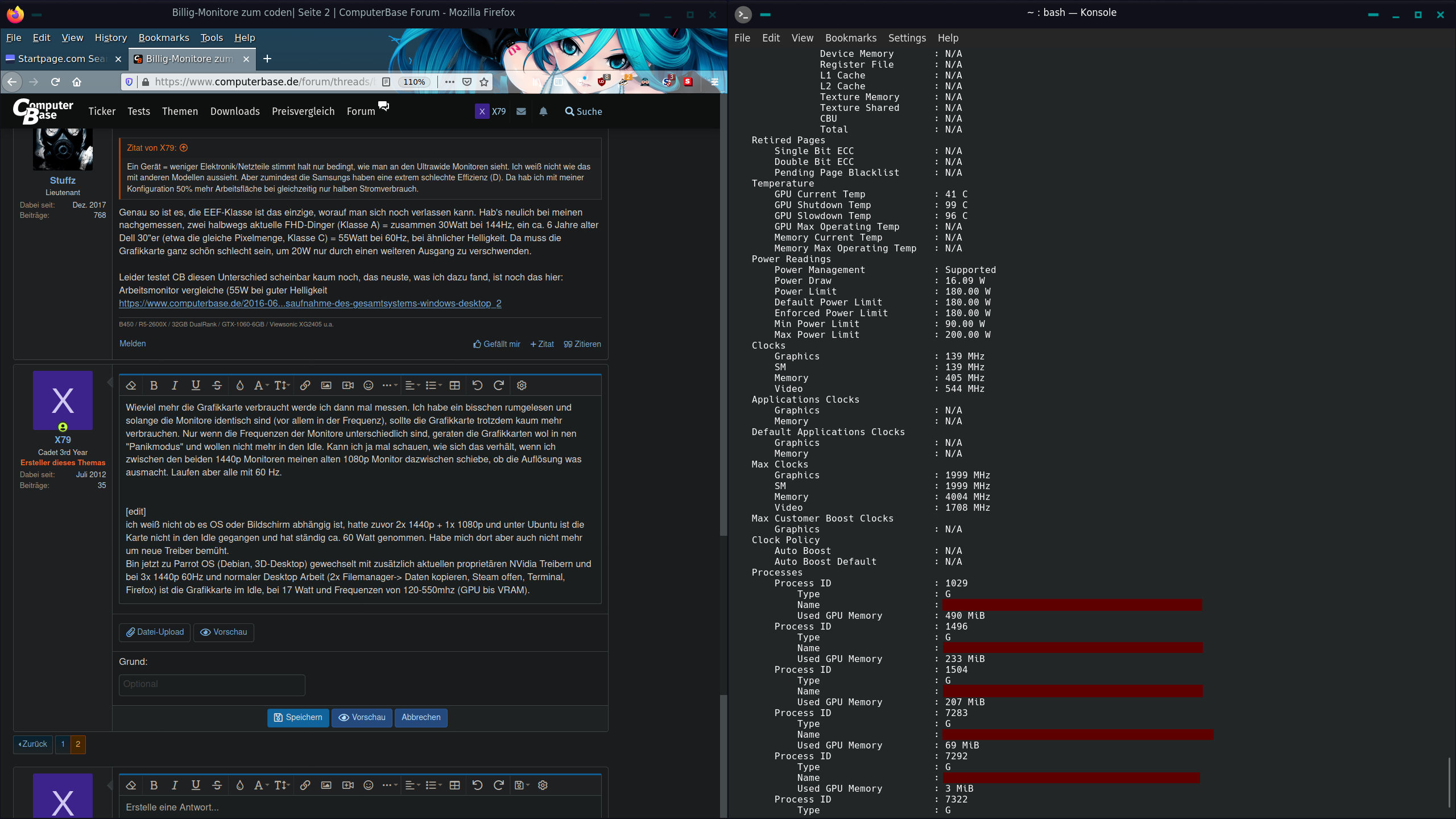Click the ComputerBase inbox envelope icon
This screenshot has width=1456, height=819.
tap(521, 111)
